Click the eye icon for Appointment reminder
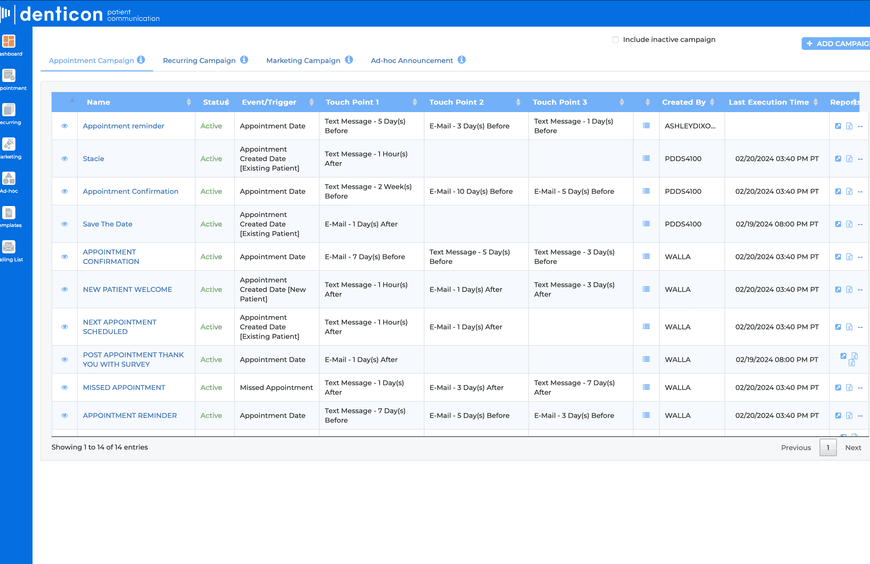Viewport: 870px width, 564px height. click(65, 126)
